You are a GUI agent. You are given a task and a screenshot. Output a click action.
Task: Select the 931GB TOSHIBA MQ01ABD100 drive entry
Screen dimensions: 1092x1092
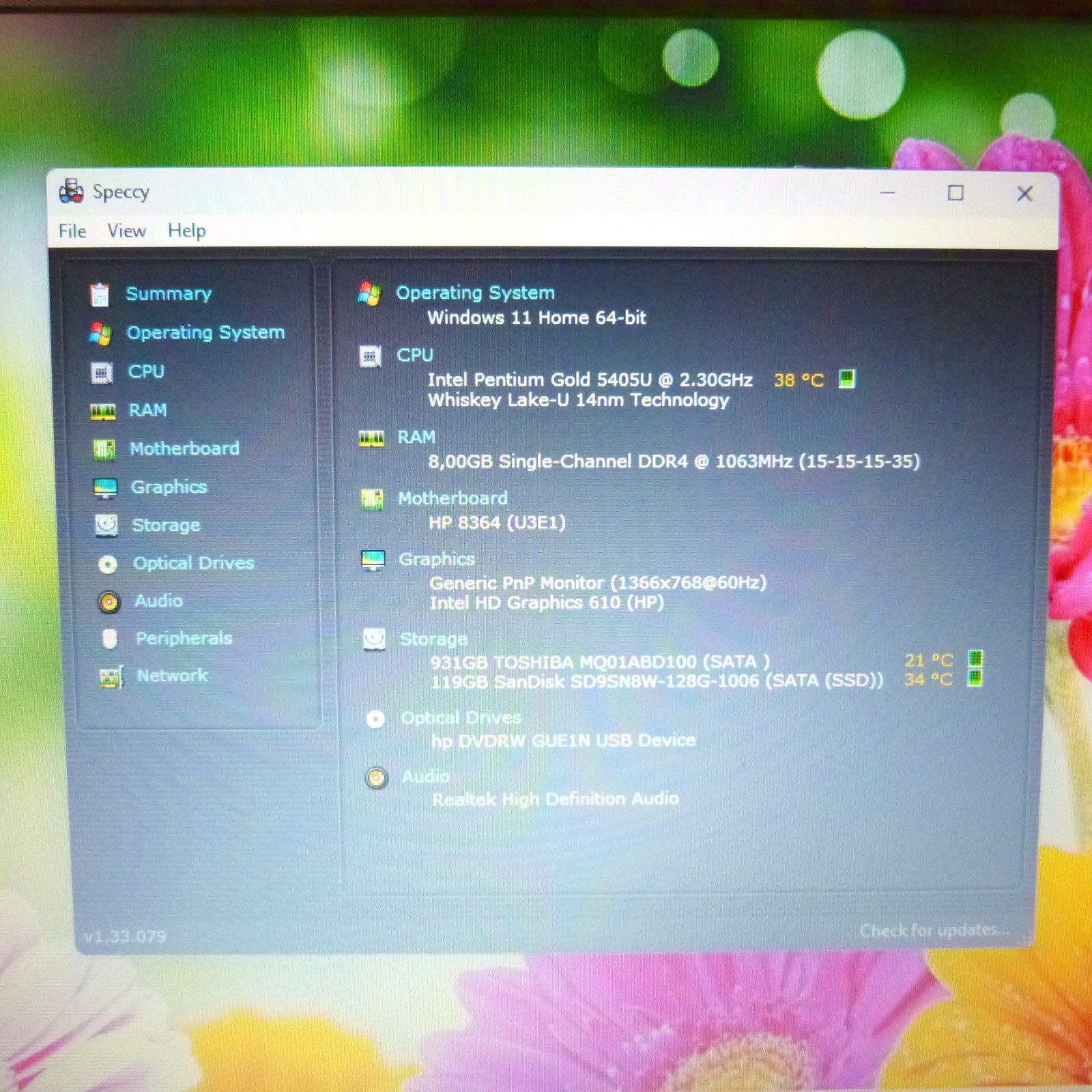click(x=600, y=662)
